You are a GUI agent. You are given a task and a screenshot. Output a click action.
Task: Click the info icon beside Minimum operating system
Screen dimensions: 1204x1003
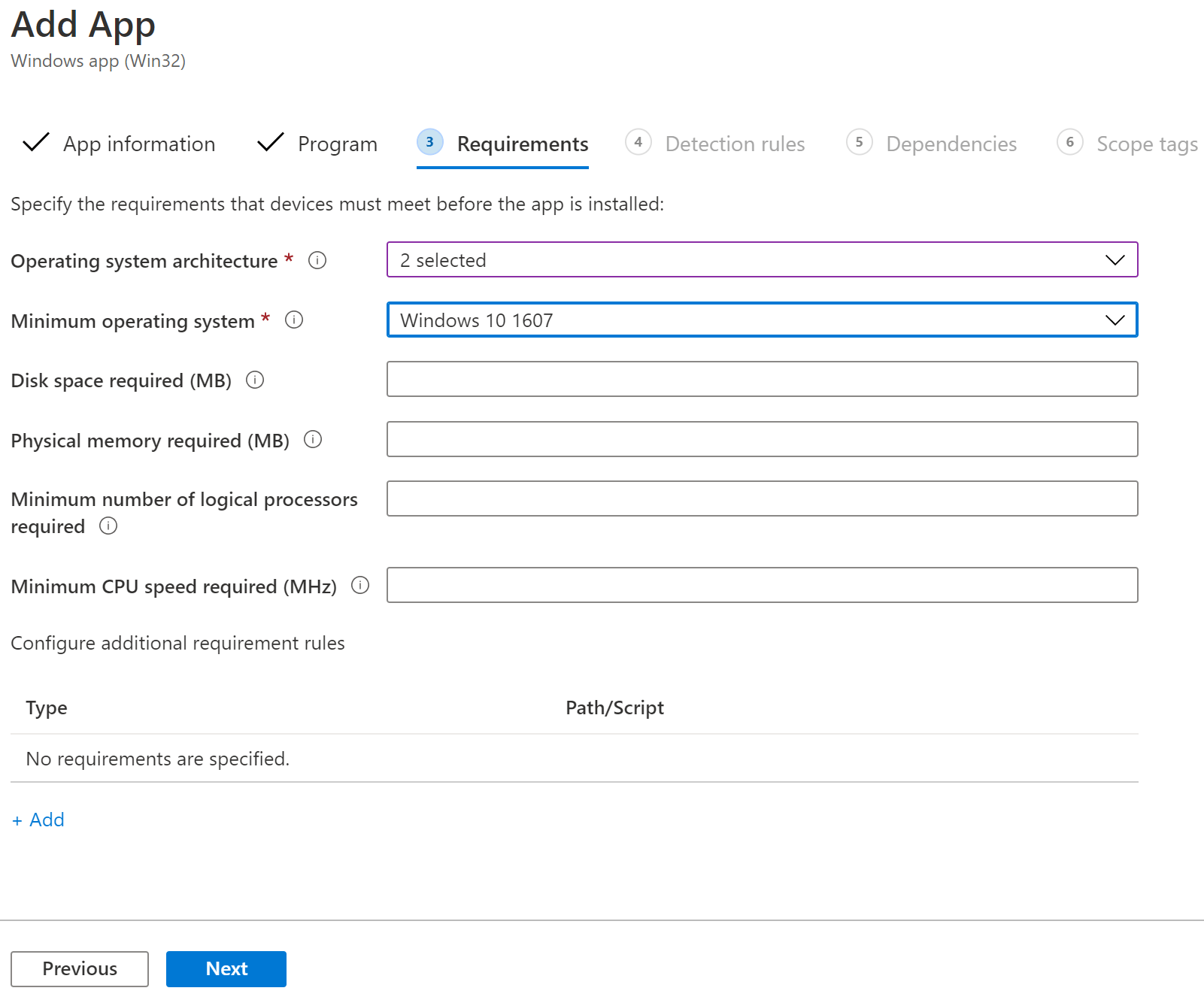(294, 320)
